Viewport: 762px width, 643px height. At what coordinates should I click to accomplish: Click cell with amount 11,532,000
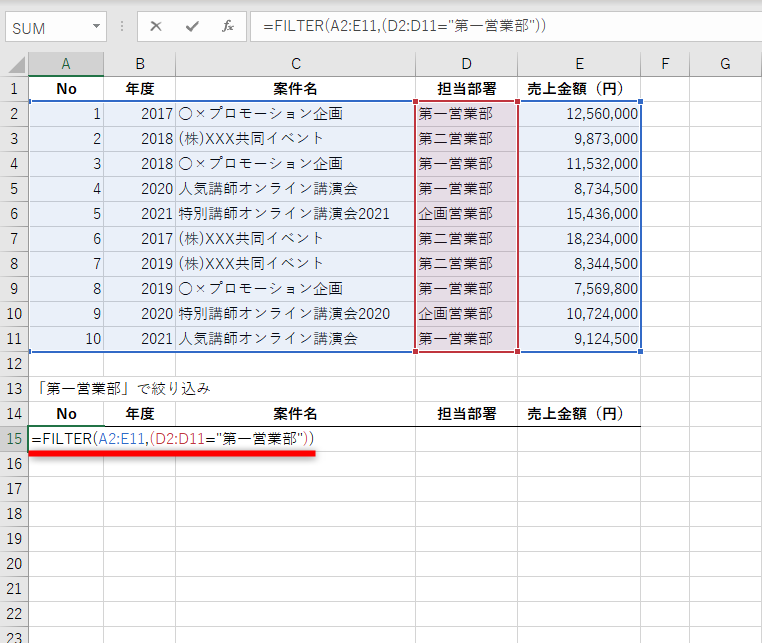tap(579, 164)
